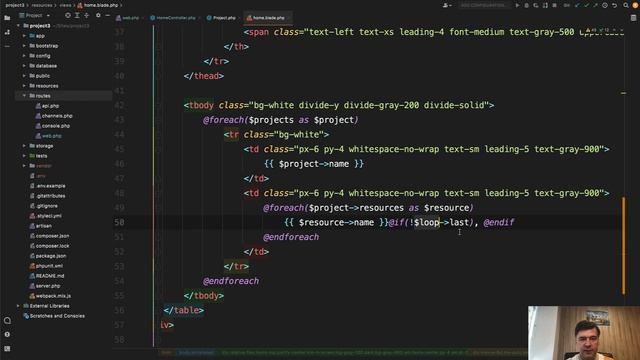Show VCS history clock icon

point(604,5)
